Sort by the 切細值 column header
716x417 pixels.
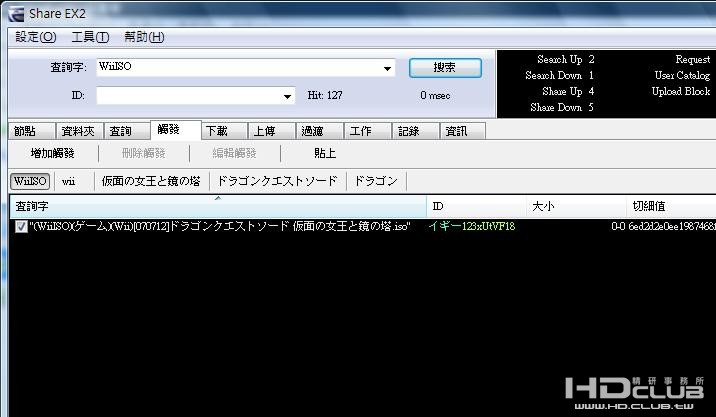coord(671,206)
